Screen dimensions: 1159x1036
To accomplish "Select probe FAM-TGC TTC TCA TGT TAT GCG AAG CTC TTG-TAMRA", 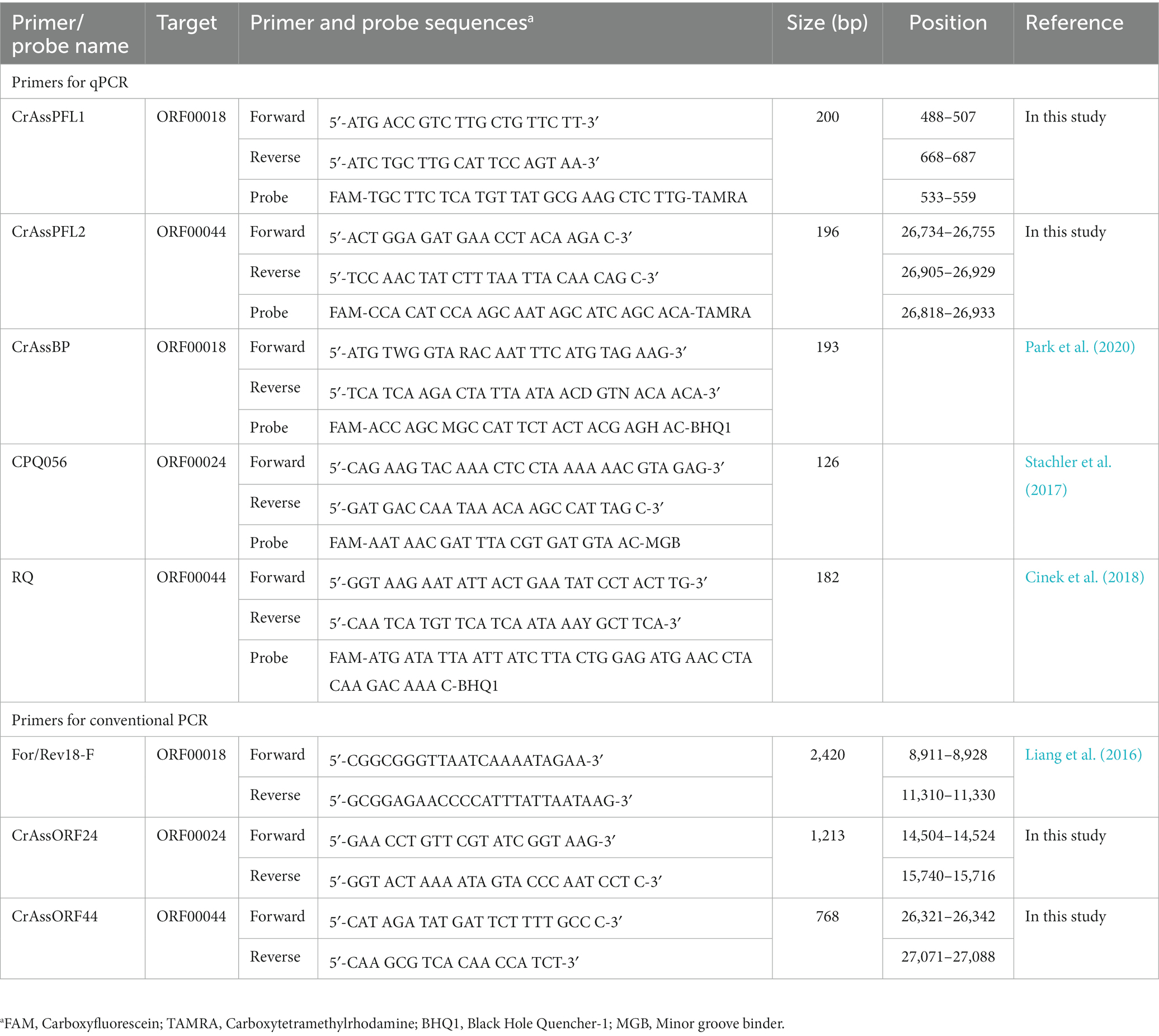I will pos(538,197).
